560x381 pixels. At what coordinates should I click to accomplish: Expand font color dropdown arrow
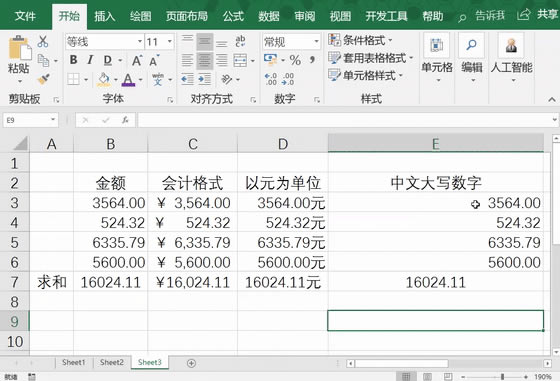coord(141,79)
